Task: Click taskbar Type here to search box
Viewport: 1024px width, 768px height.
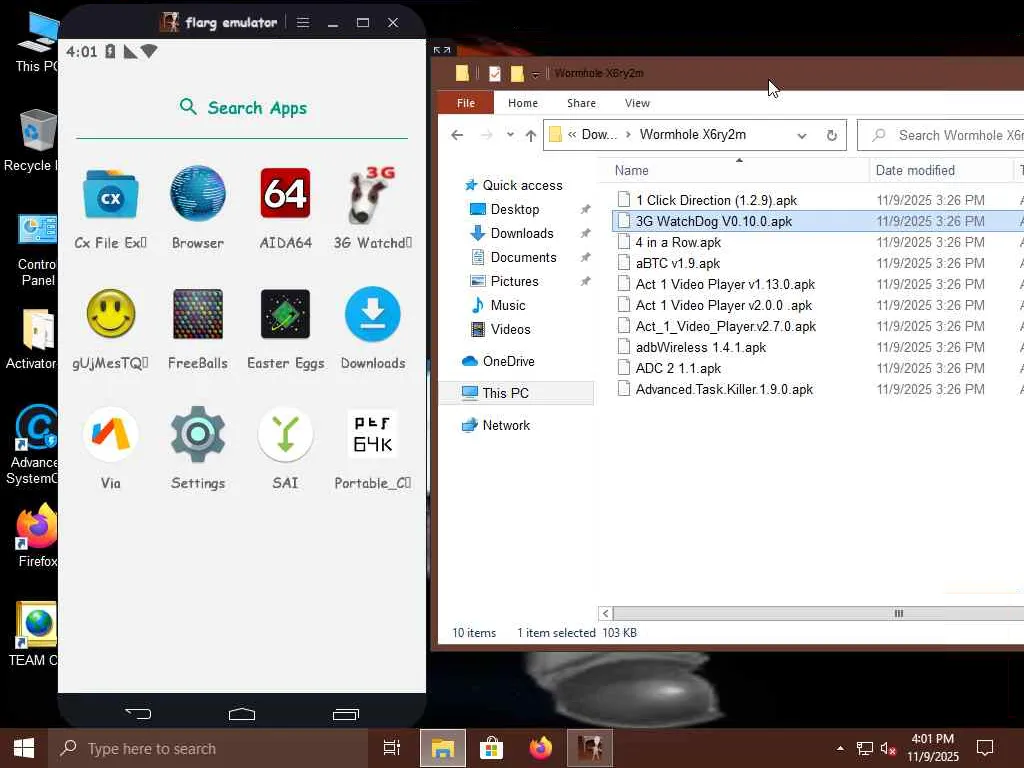Action: (x=208, y=748)
